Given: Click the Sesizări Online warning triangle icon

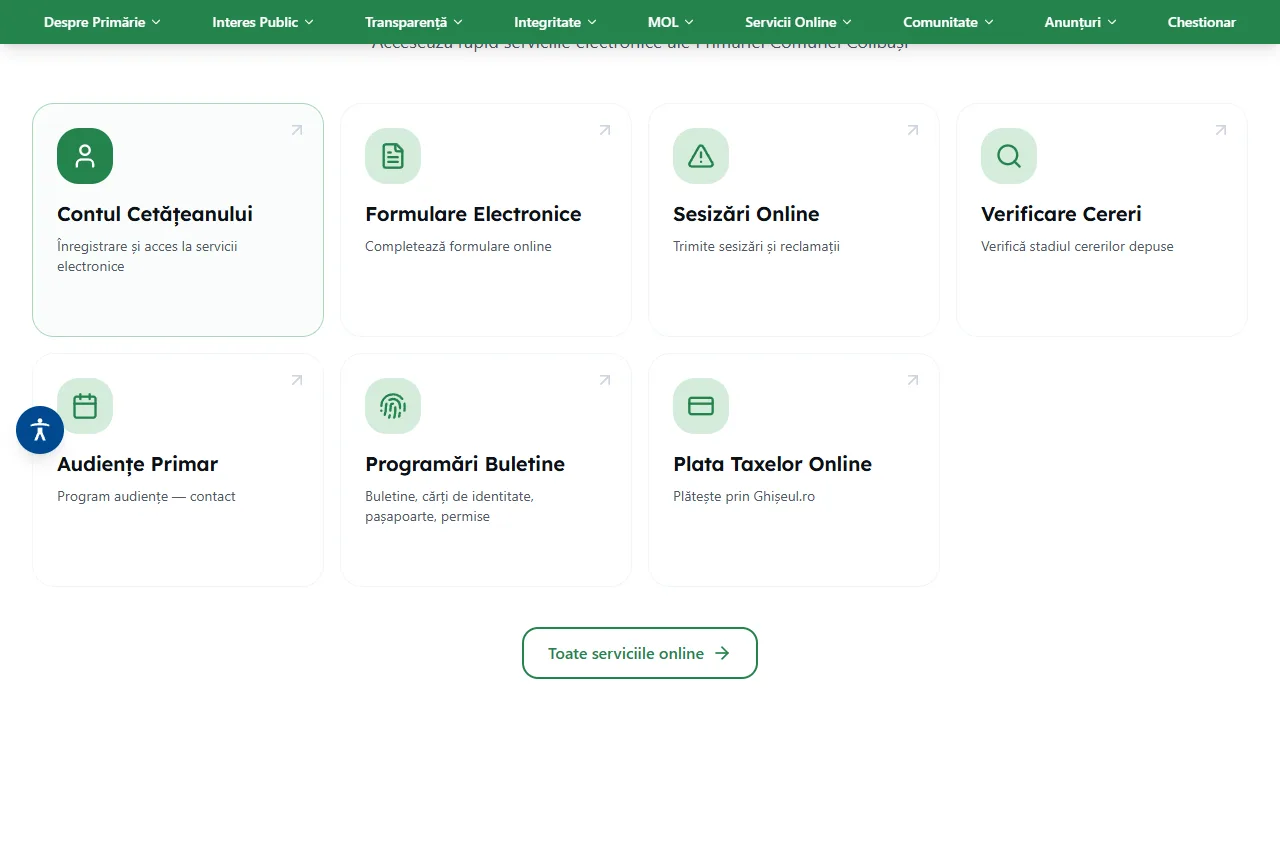Looking at the screenshot, I should [x=701, y=156].
